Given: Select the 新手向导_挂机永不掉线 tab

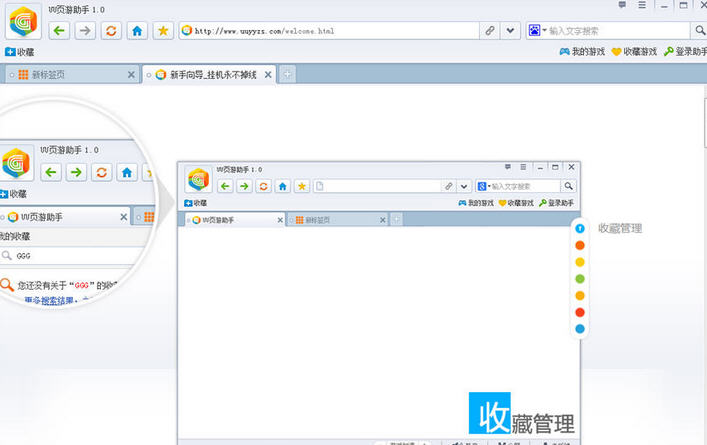Looking at the screenshot, I should (x=208, y=75).
